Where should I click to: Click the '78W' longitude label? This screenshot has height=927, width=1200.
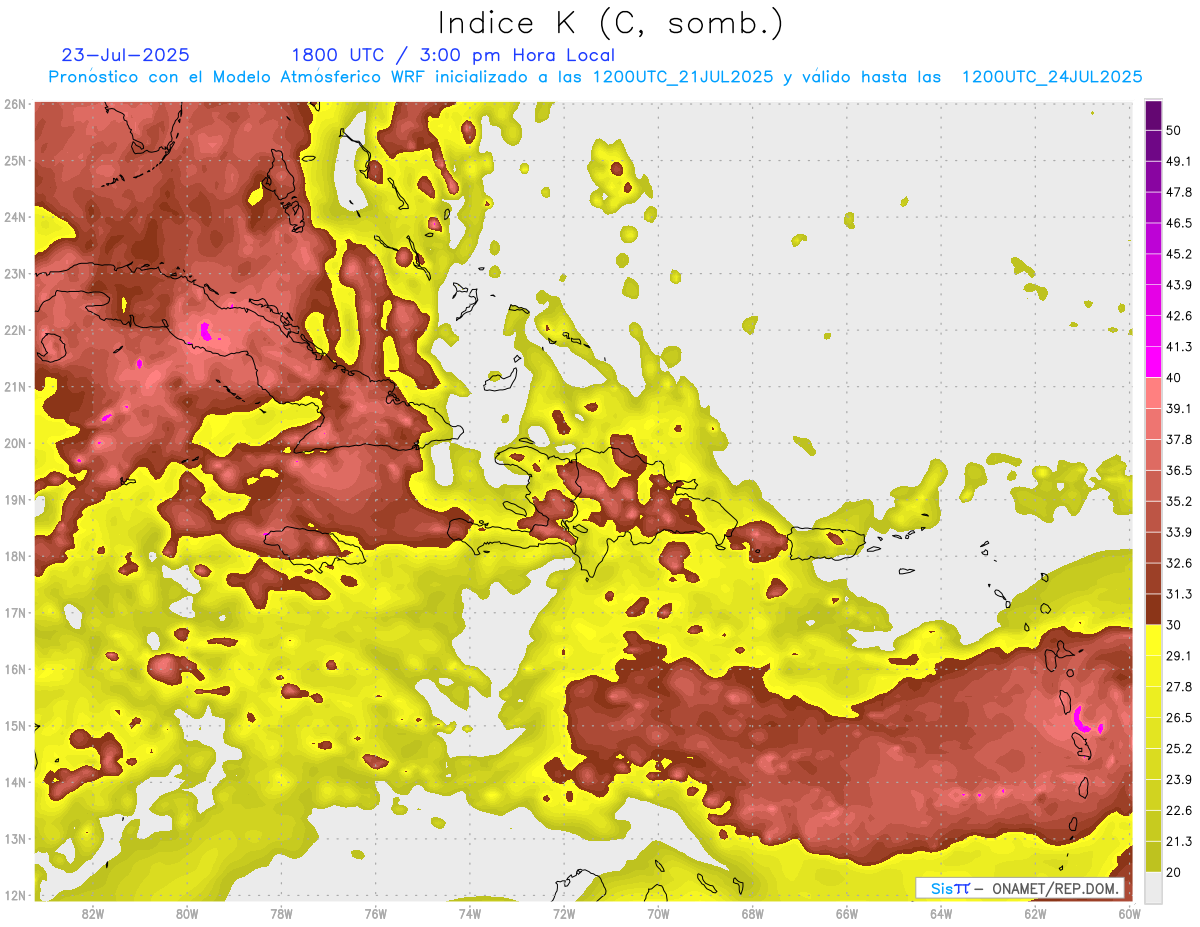click(x=282, y=914)
